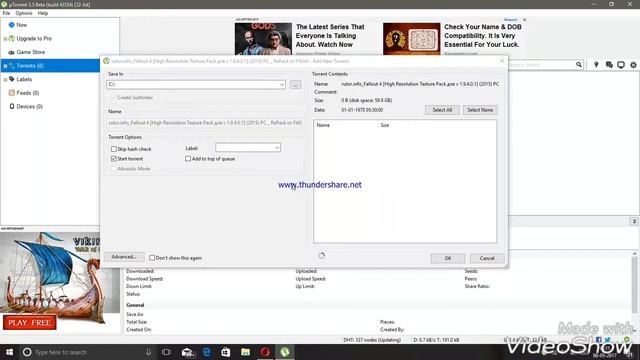Click the Now icon in sidebar
640x360 pixels.
click(x=11, y=25)
